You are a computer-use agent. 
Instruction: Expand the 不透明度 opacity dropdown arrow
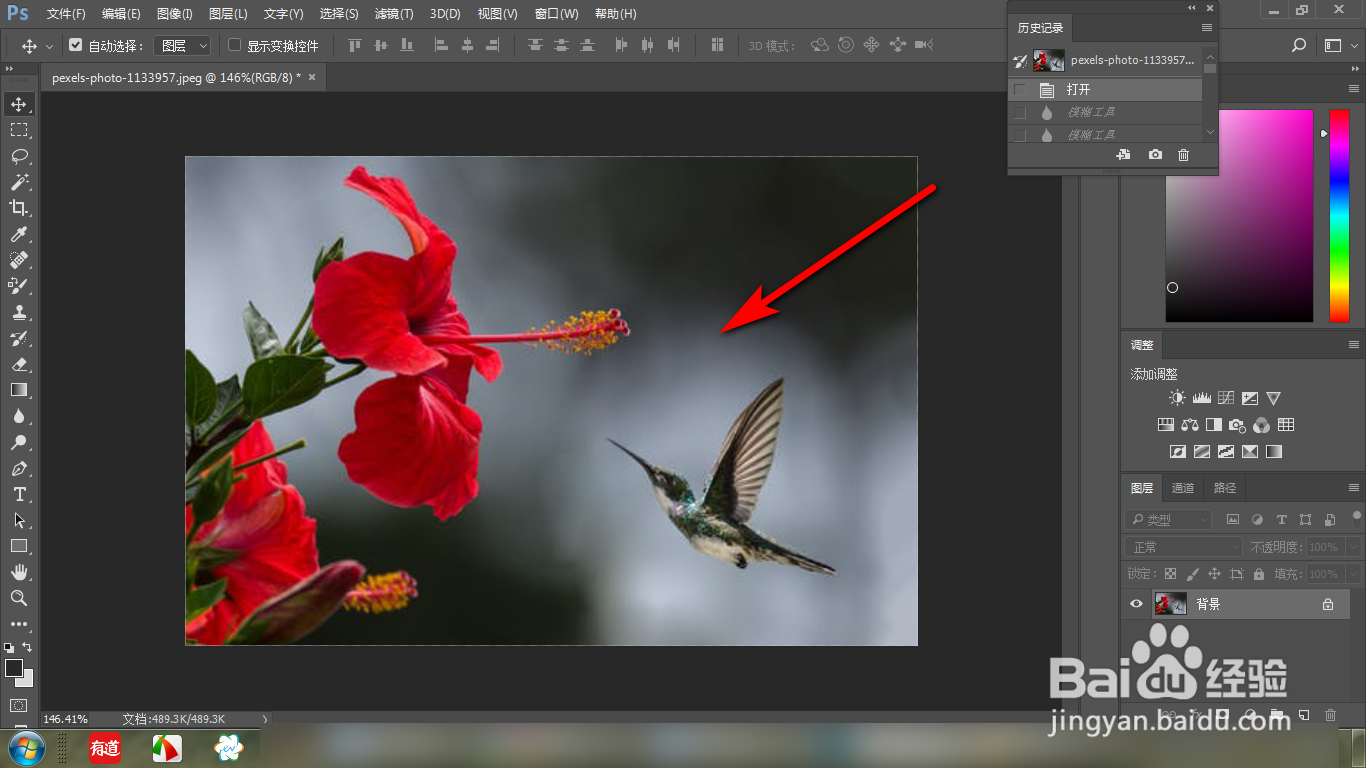coord(1353,547)
